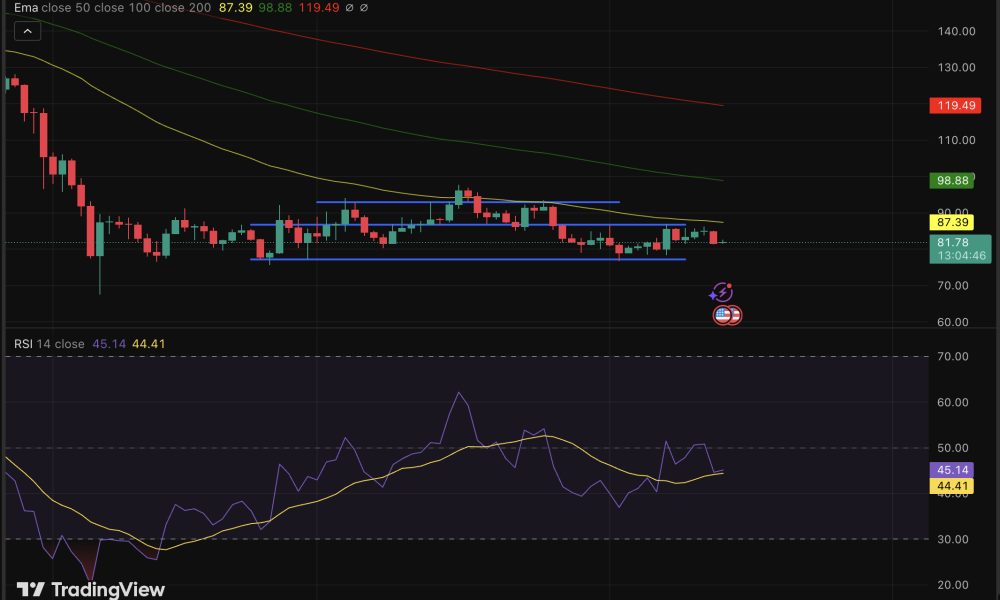Click the purple lightning latest-news icon
This screenshot has height=600, width=1000.
click(x=721, y=293)
